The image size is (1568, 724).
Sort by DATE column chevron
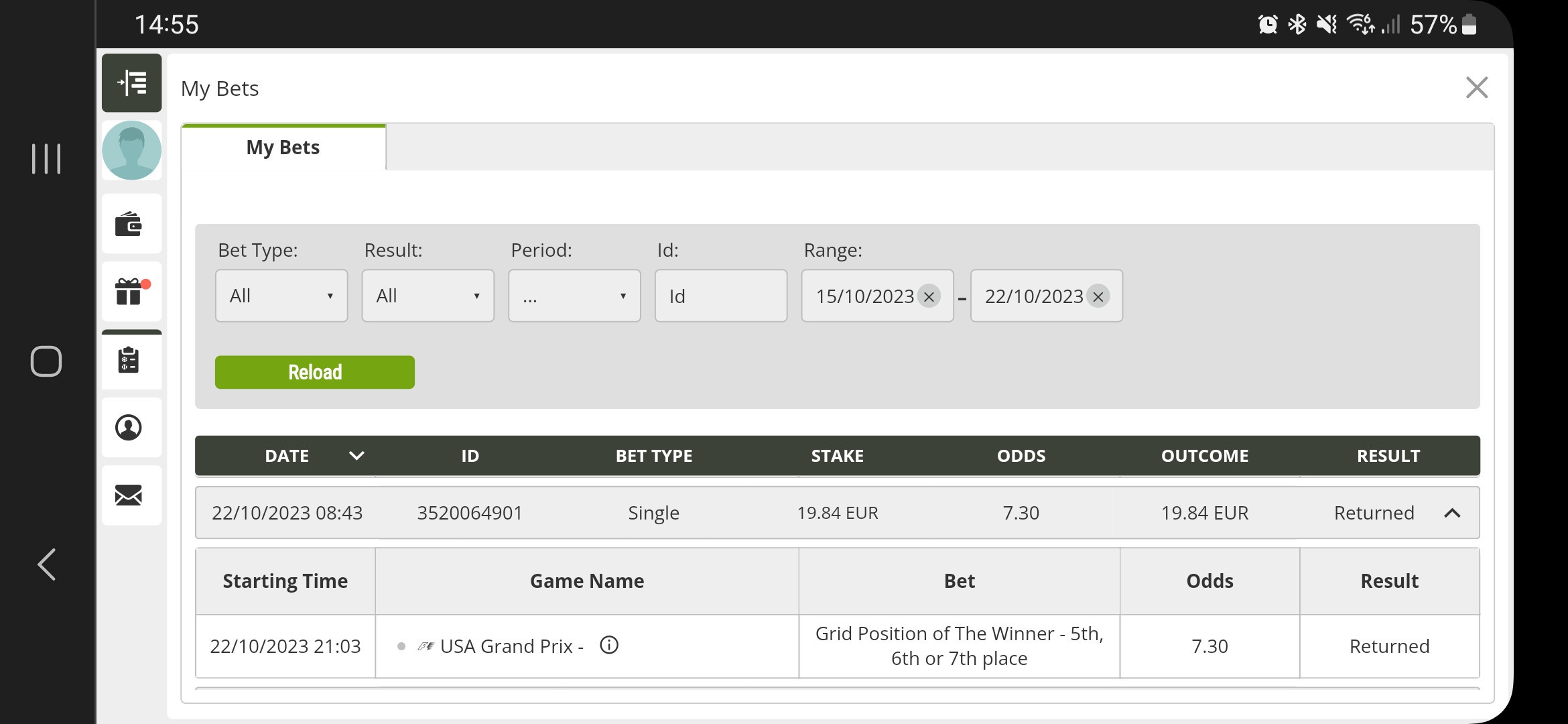[x=356, y=456]
